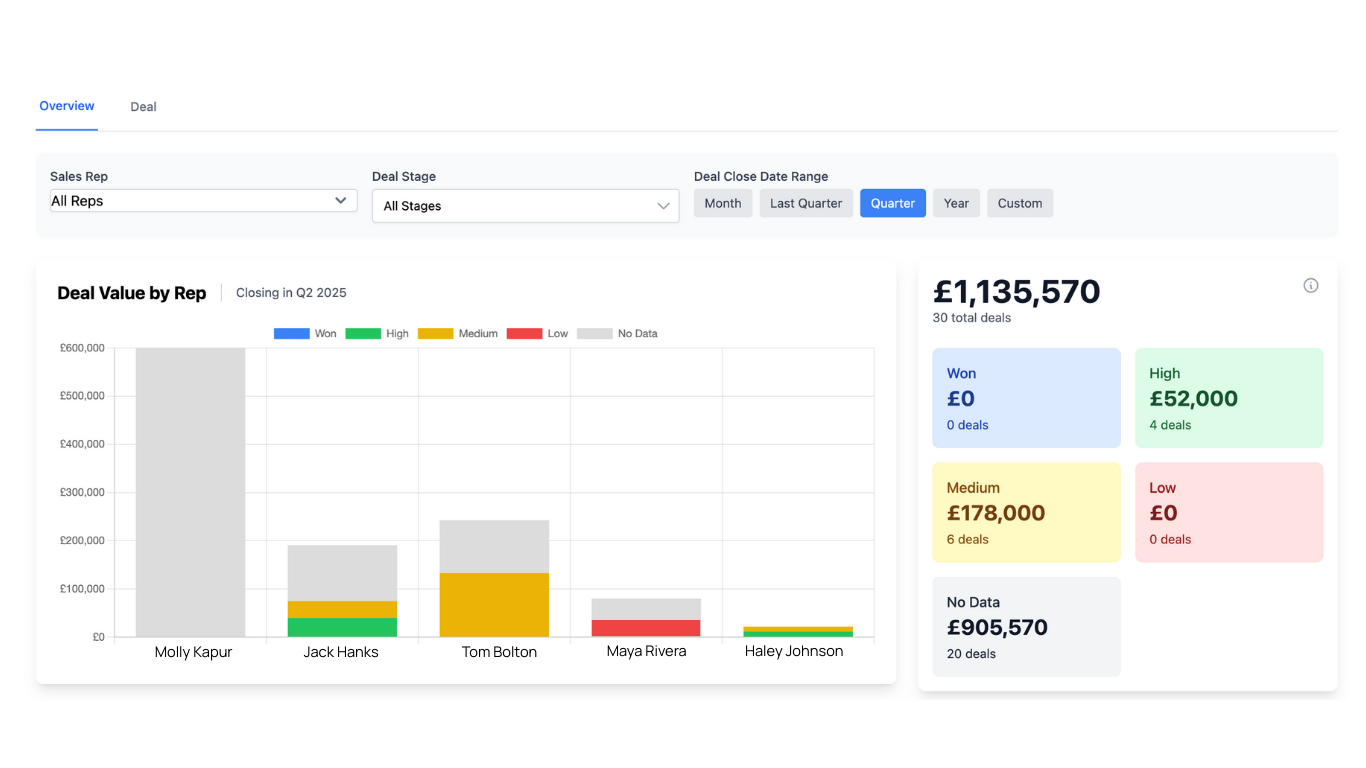
Task: Click the £600,000 y-axis label
Action: [x=82, y=348]
